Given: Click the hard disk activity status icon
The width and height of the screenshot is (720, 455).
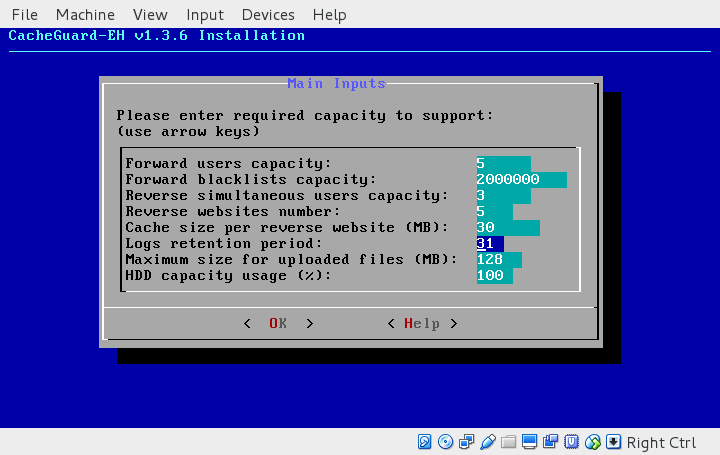Looking at the screenshot, I should (x=425, y=442).
